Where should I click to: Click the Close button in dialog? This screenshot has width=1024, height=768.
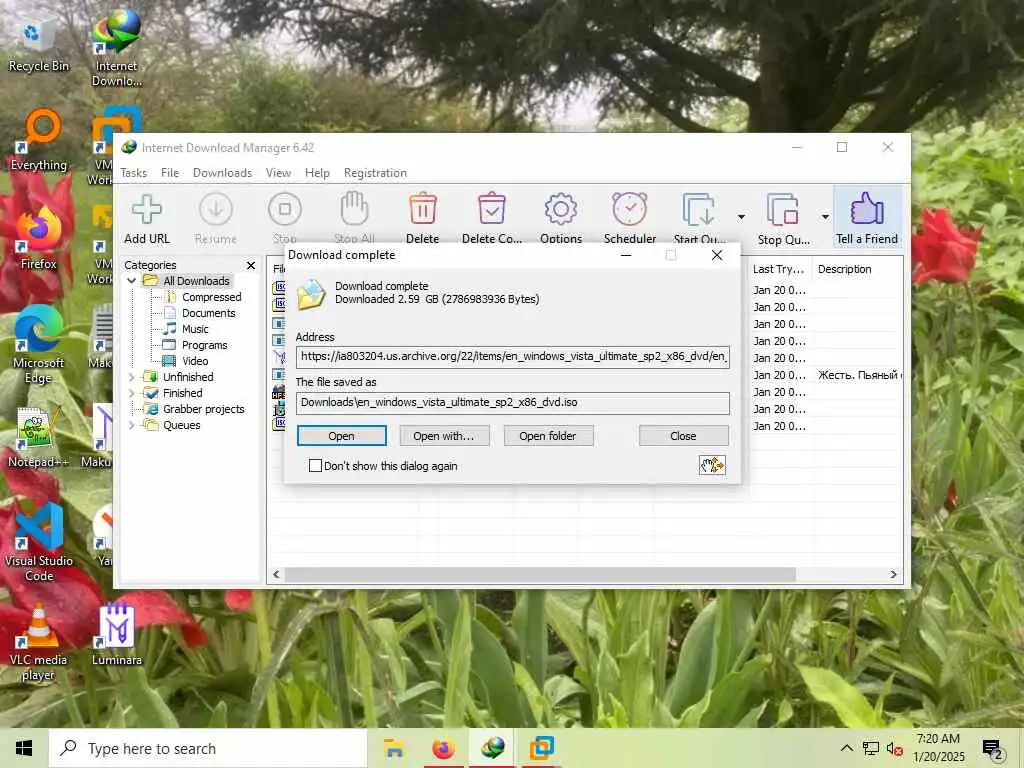tap(684, 436)
